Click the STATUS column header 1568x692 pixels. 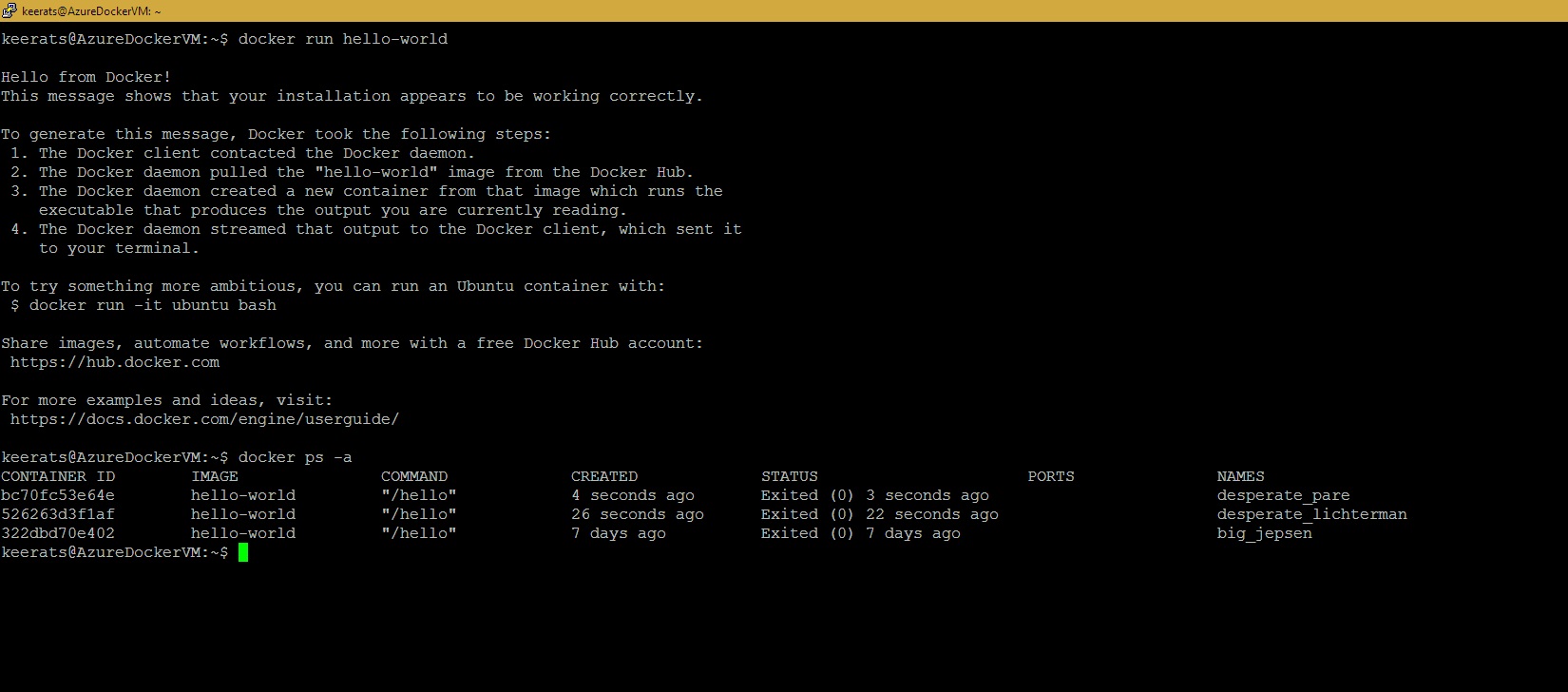790,476
